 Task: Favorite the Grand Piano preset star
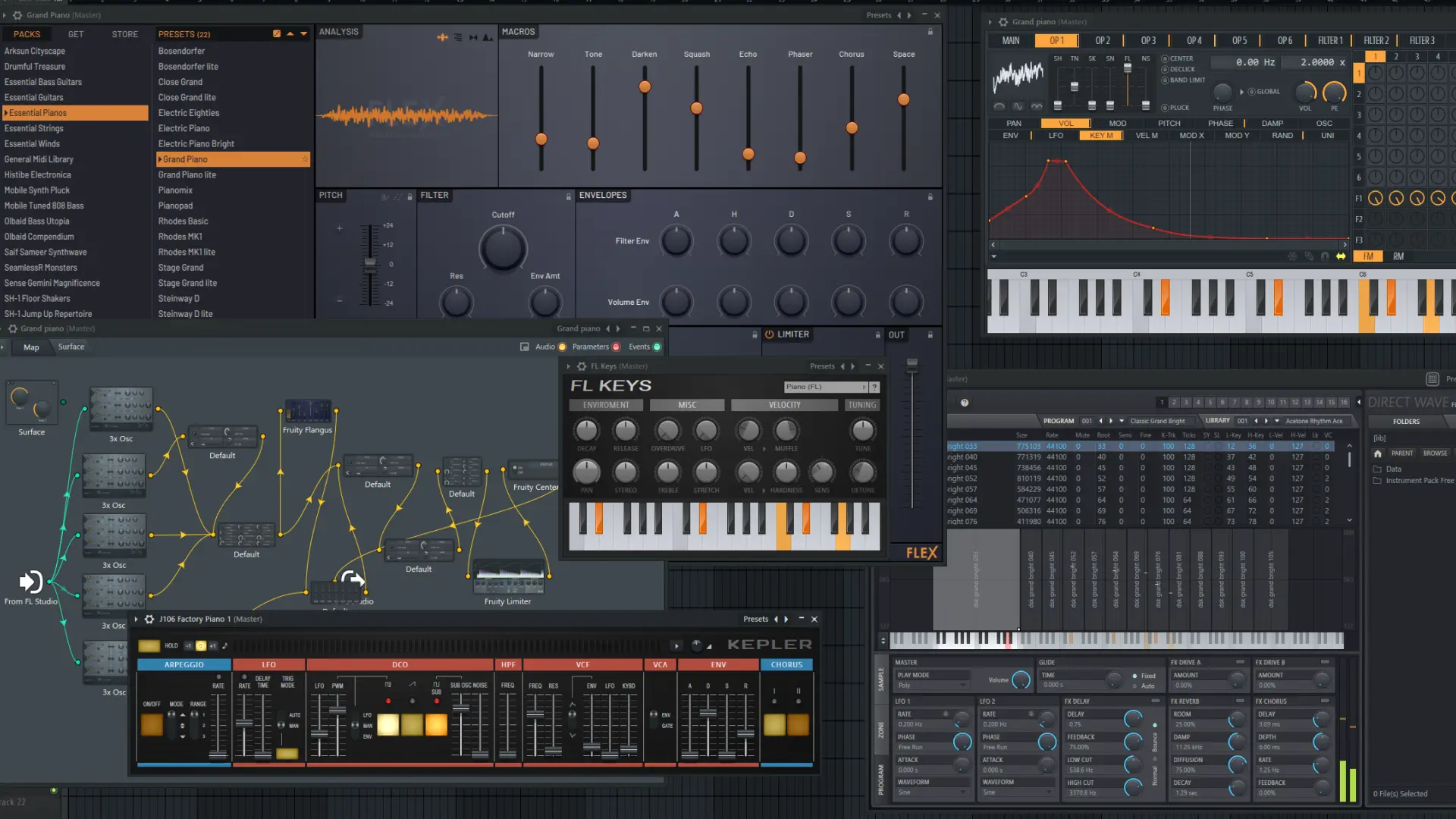point(305,159)
